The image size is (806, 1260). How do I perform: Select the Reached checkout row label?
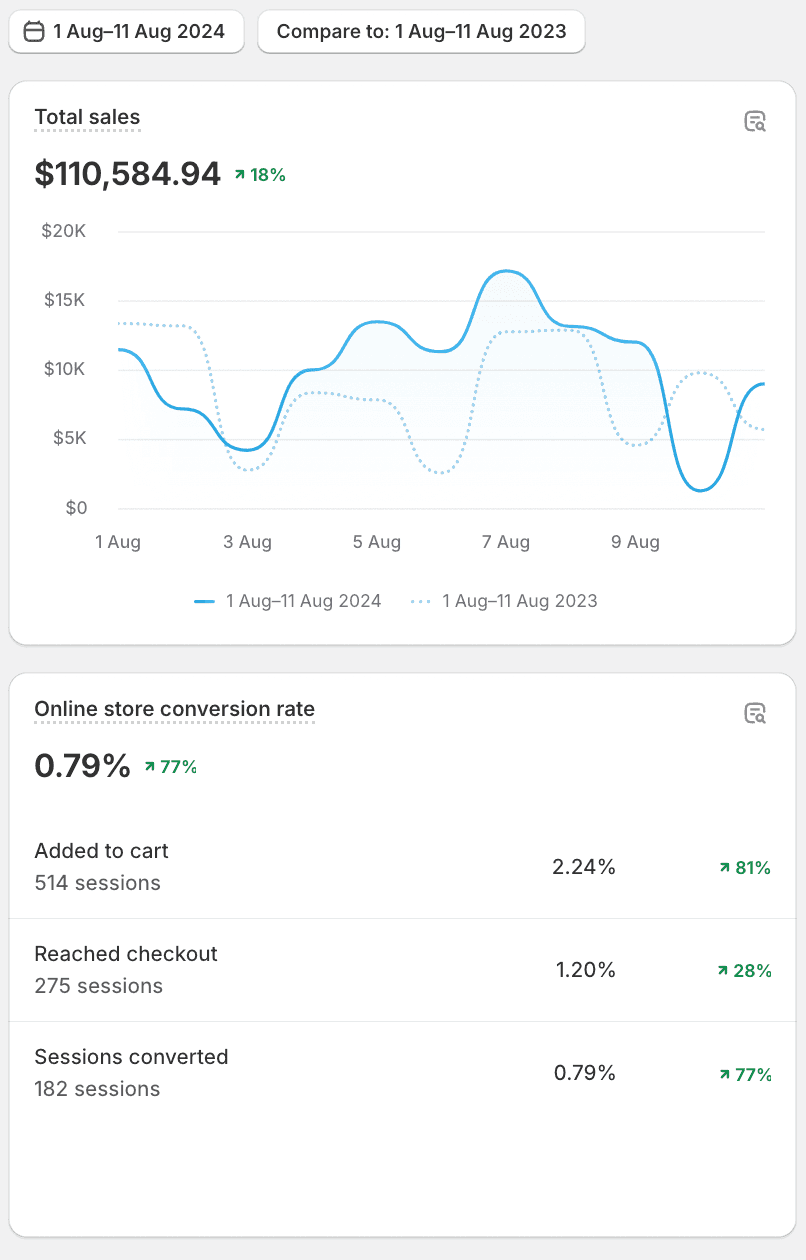[126, 954]
